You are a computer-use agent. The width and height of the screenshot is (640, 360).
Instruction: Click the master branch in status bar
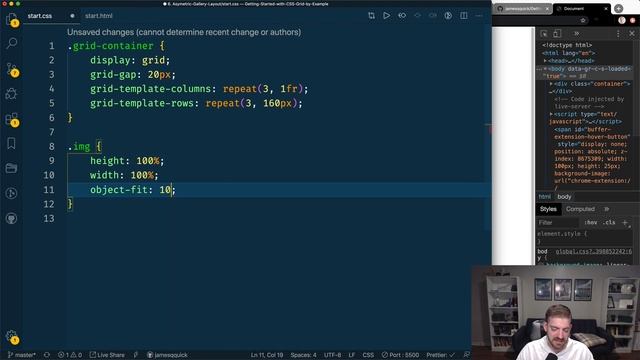click(22, 355)
